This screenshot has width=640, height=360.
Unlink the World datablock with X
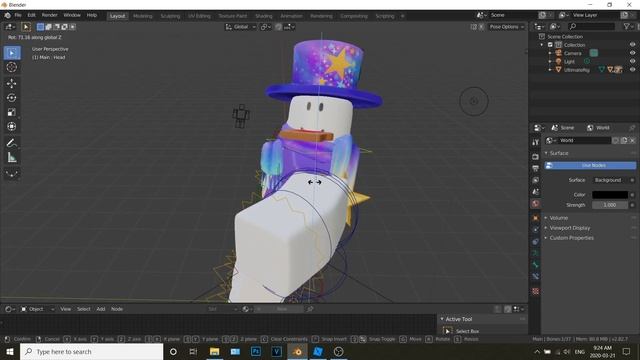[x=632, y=140]
